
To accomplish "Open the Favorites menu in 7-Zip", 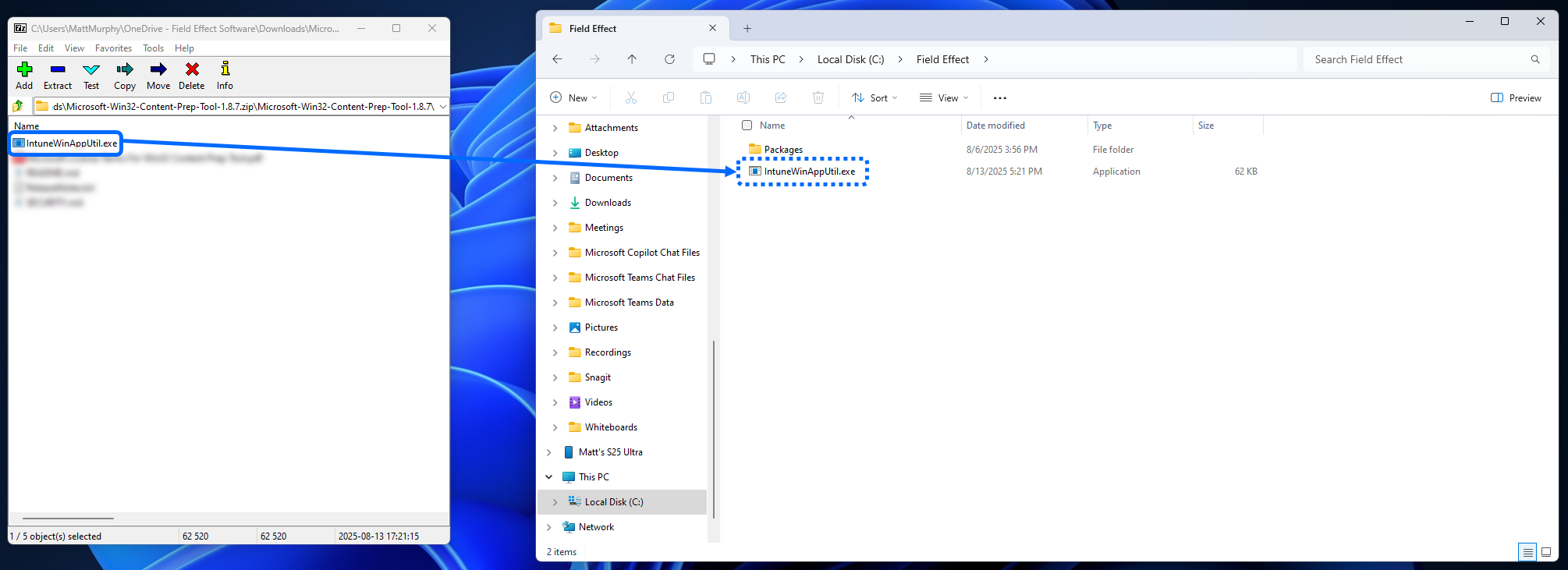I will pyautogui.click(x=113, y=48).
